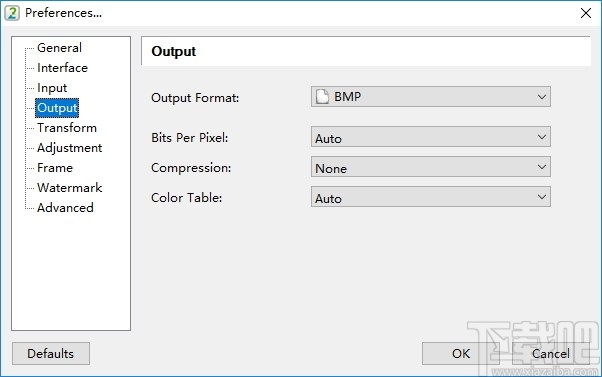Reset settings with the Defaults button
Image resolution: width=602 pixels, height=377 pixels.
(51, 354)
